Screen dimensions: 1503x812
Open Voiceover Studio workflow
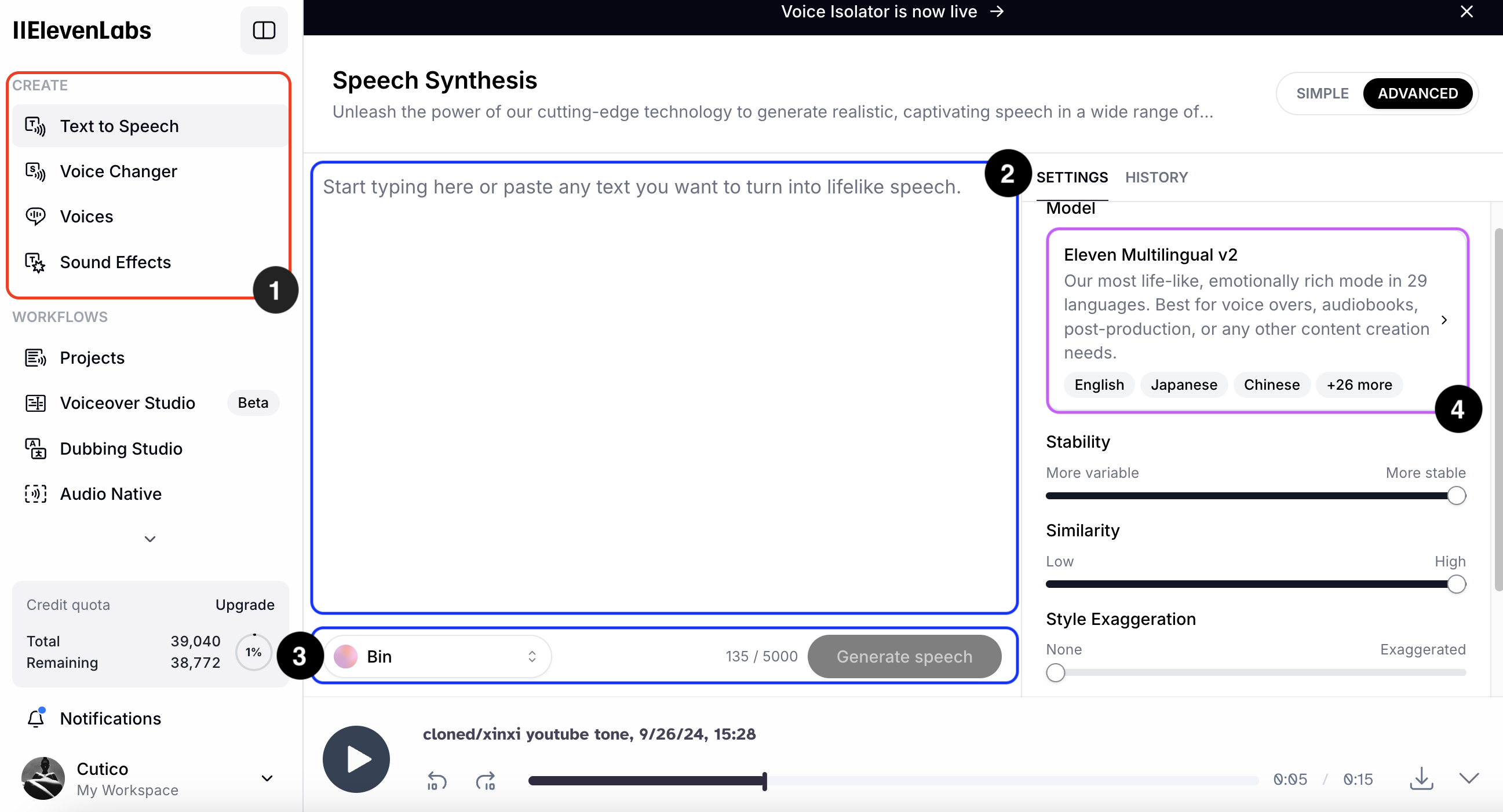[x=151, y=403]
